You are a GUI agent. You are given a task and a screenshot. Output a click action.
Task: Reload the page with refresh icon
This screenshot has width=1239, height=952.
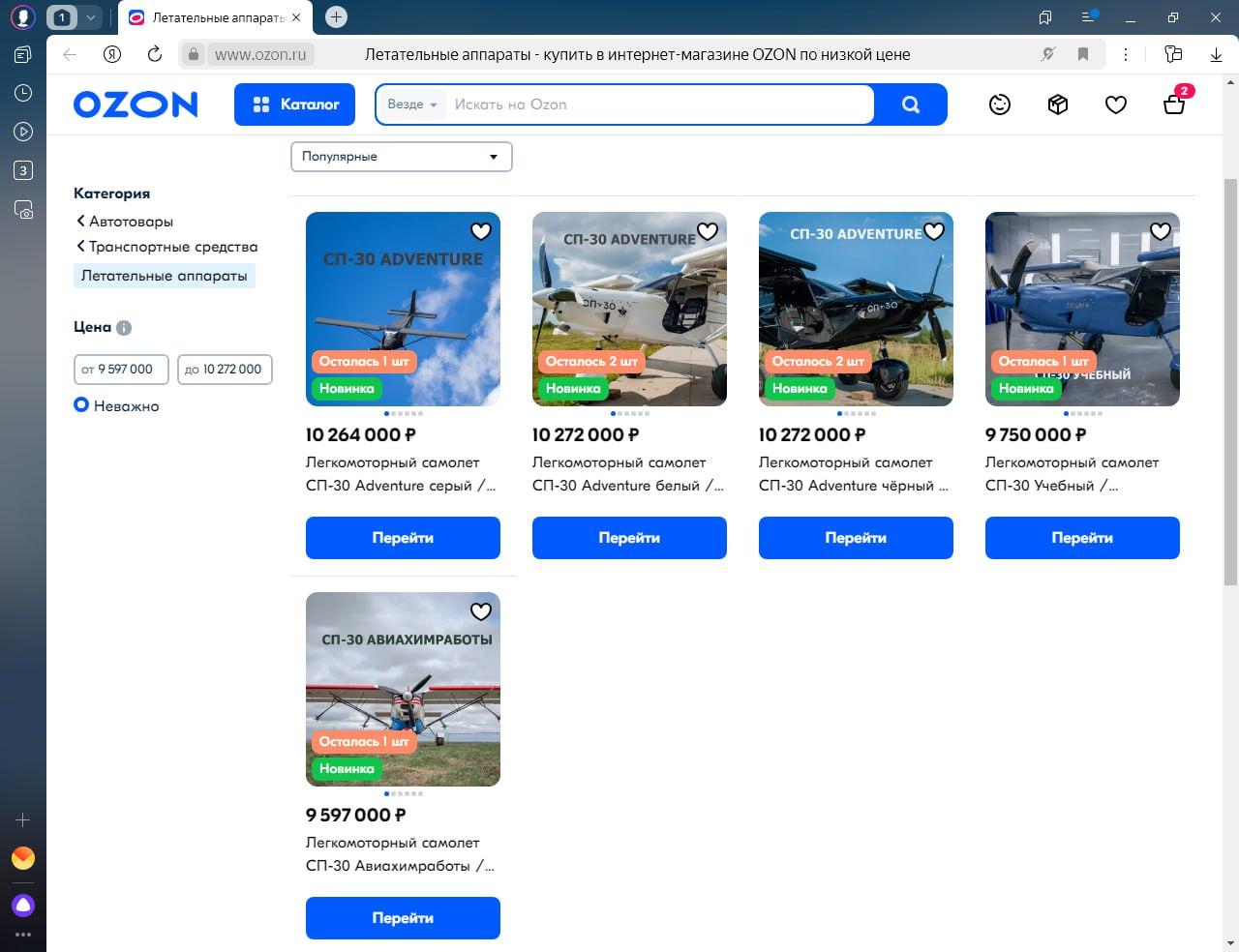(154, 54)
